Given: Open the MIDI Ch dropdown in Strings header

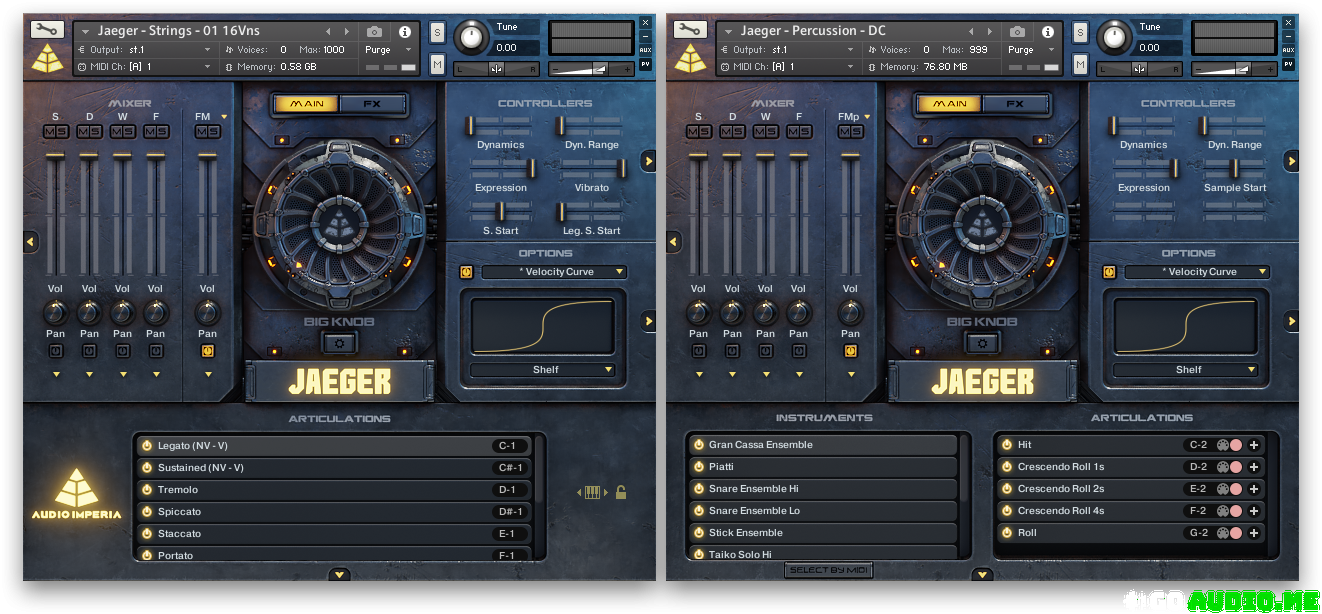Looking at the screenshot, I should point(146,67).
